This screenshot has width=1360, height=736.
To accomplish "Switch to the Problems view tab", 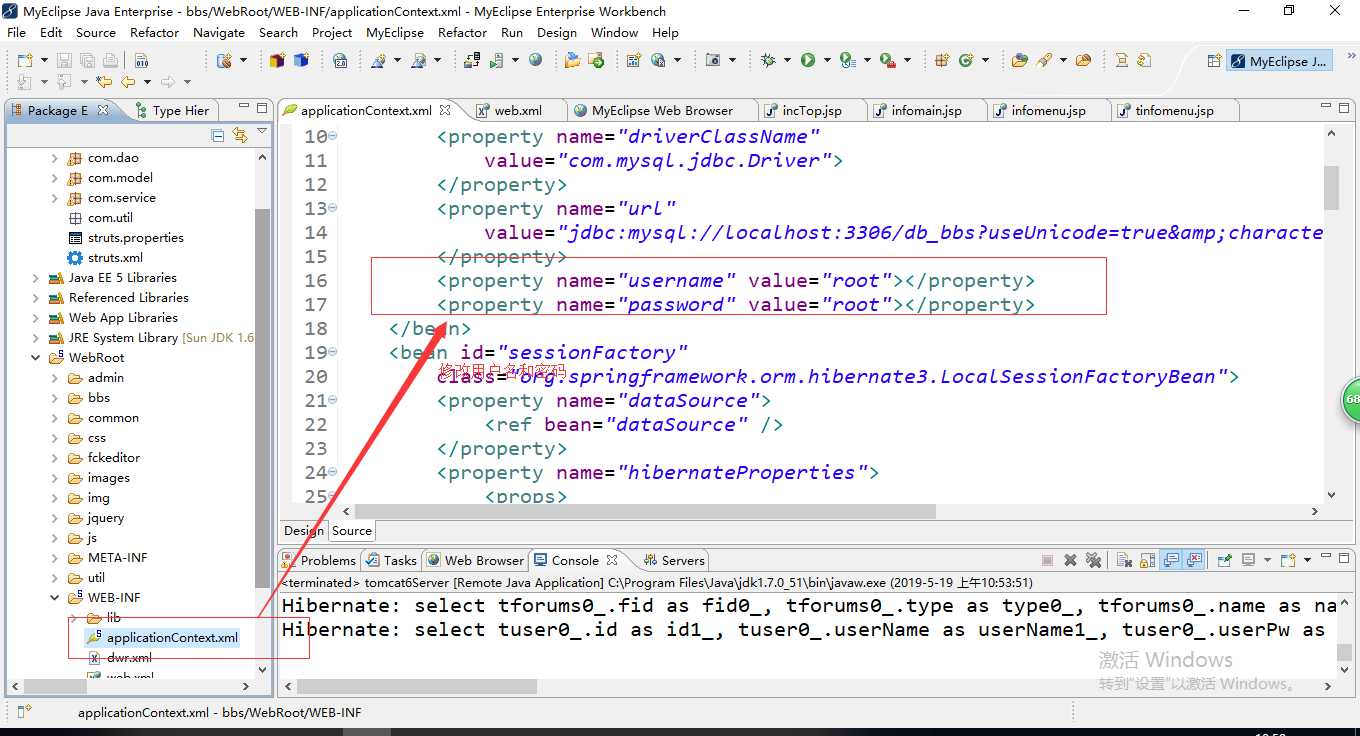I will click(x=319, y=560).
